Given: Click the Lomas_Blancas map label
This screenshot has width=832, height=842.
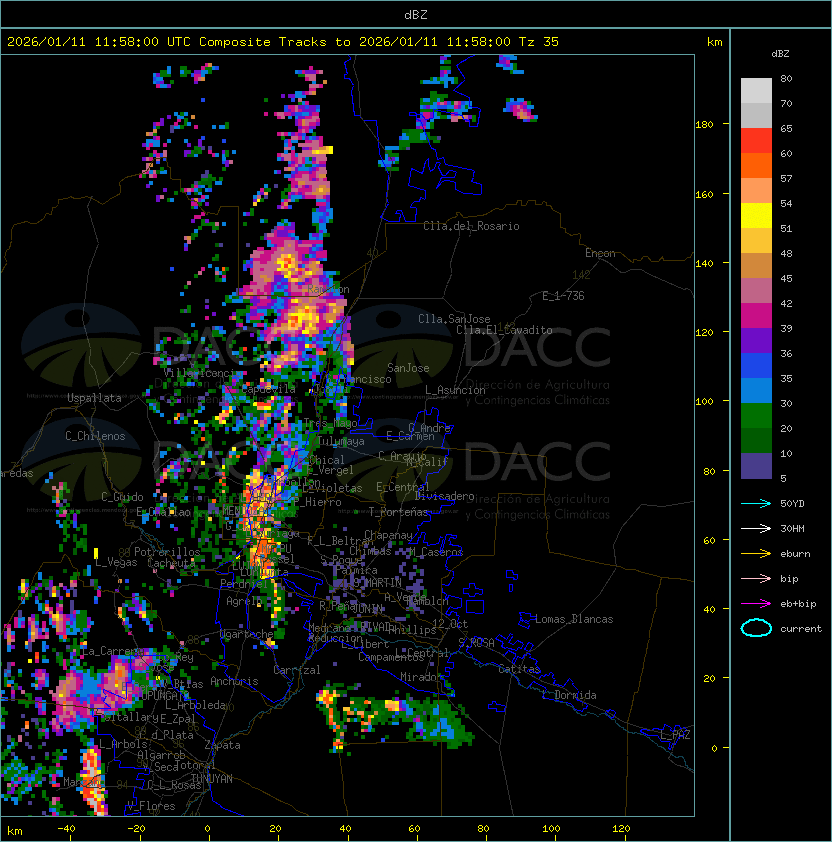Looking at the screenshot, I should [x=574, y=619].
